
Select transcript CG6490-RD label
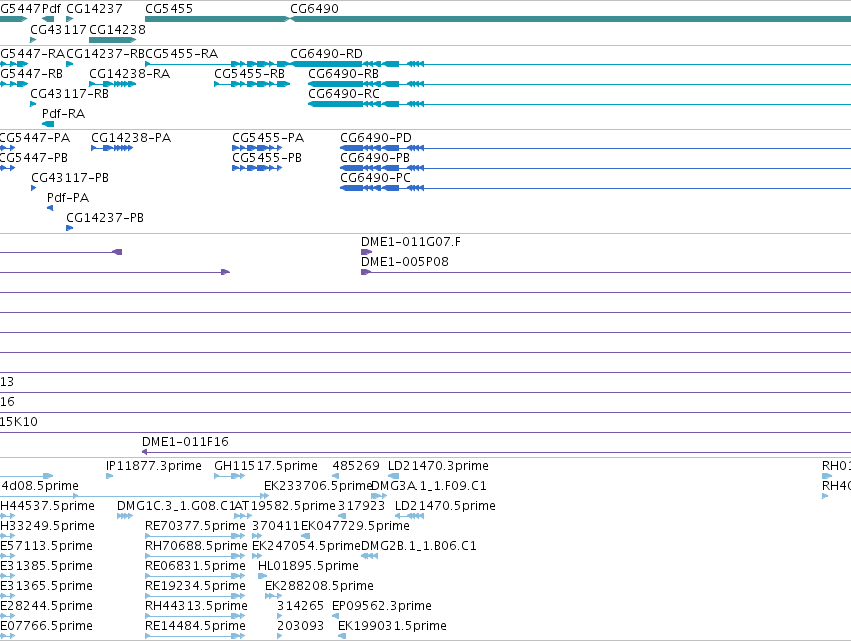(x=326, y=54)
